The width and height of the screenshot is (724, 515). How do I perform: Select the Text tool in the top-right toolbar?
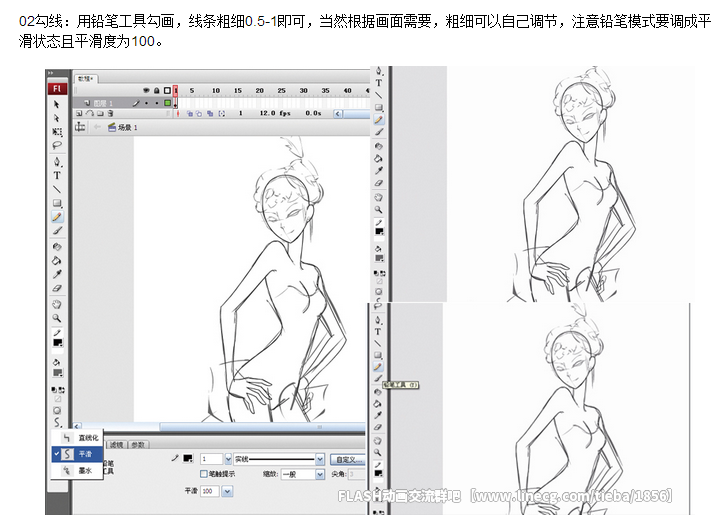tap(379, 83)
